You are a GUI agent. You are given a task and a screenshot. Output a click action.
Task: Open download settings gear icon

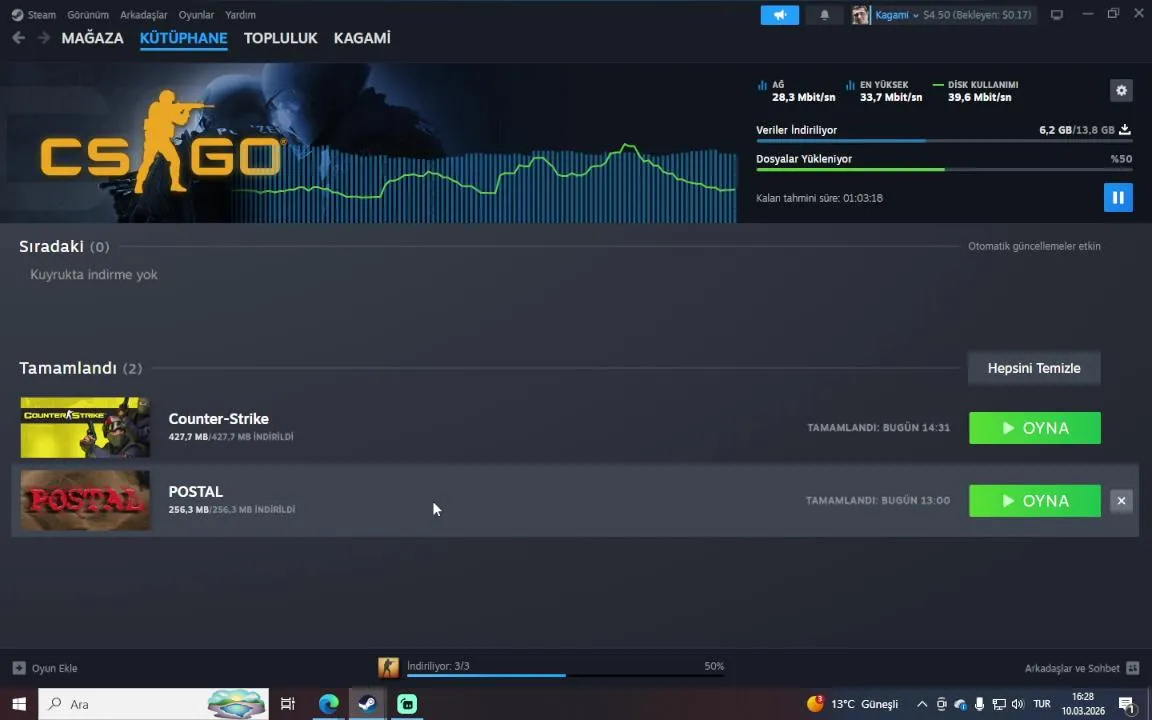point(1121,90)
